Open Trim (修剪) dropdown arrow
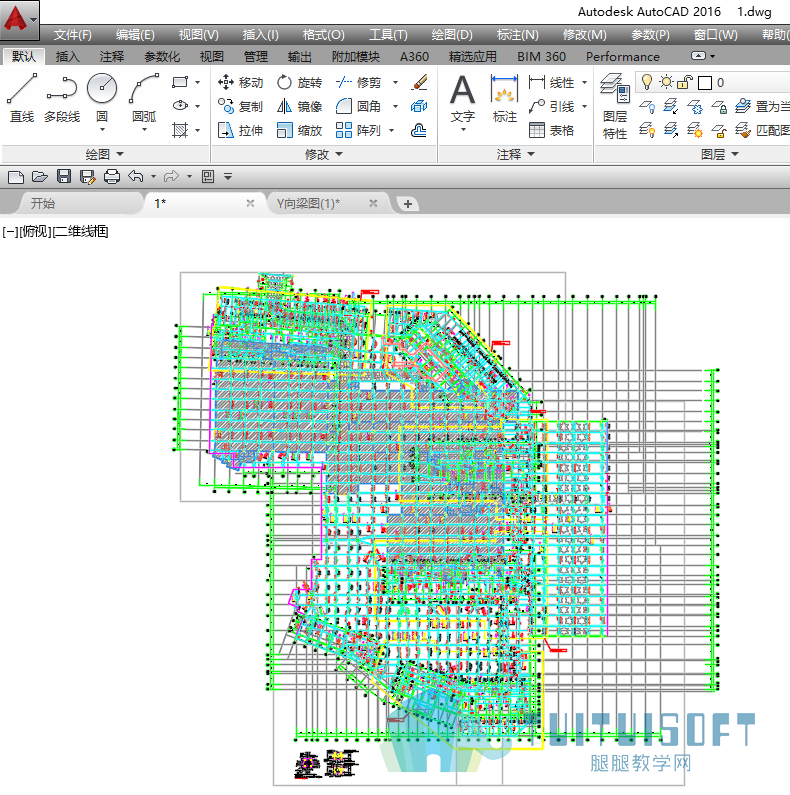Image resolution: width=790 pixels, height=795 pixels. click(396, 82)
